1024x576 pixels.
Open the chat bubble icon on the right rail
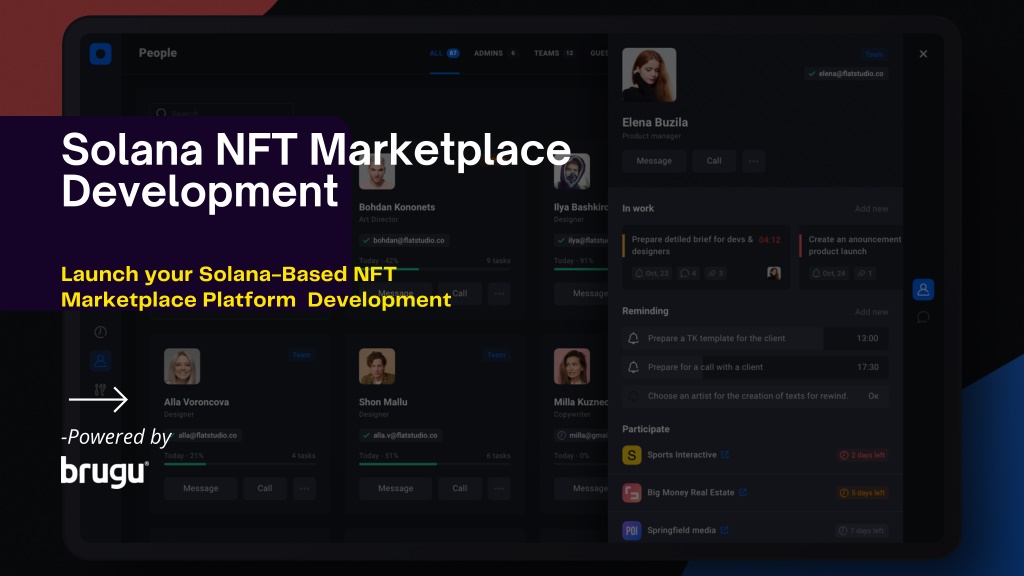pyautogui.click(x=923, y=317)
